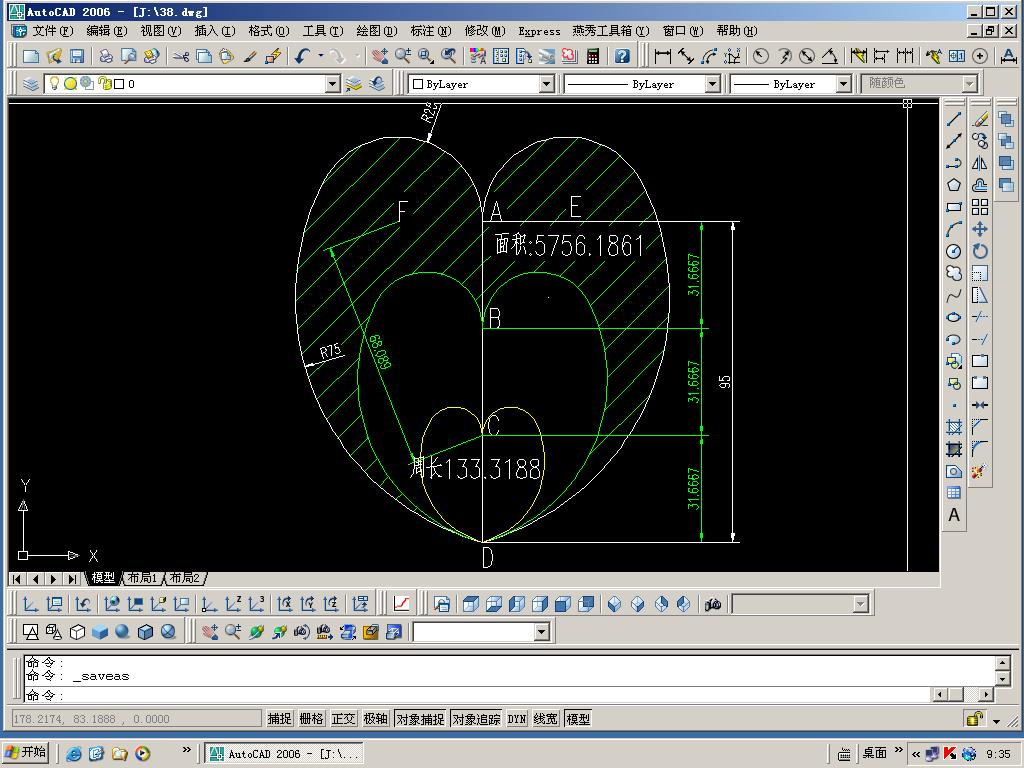Select the Polygon draw tool
The image size is (1024, 768).
coord(954,185)
